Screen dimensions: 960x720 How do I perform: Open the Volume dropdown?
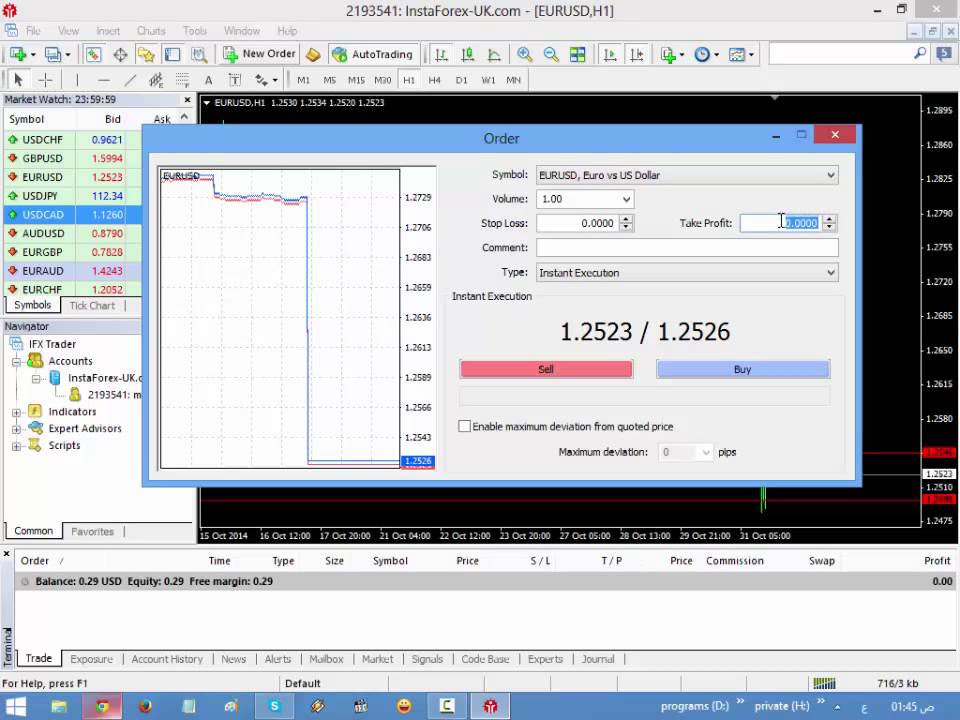(626, 199)
